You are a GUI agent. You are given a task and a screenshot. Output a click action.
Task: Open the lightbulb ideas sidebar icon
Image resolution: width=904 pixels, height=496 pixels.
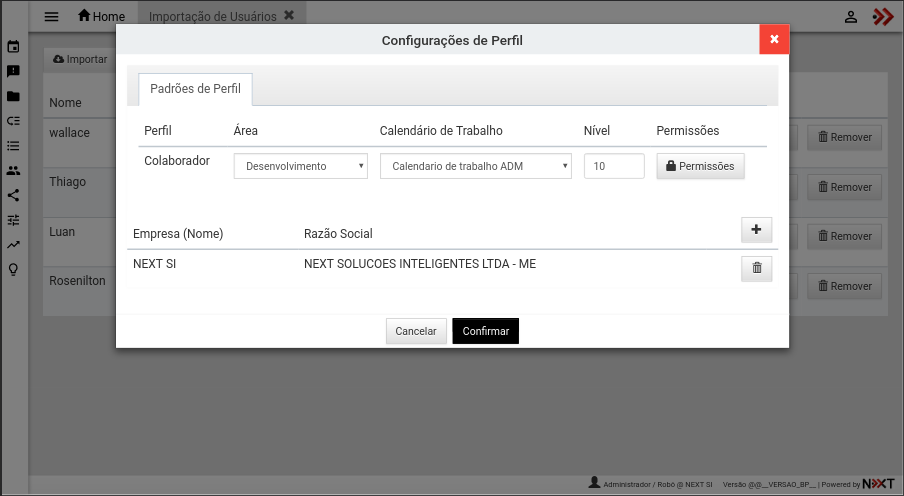[13, 269]
